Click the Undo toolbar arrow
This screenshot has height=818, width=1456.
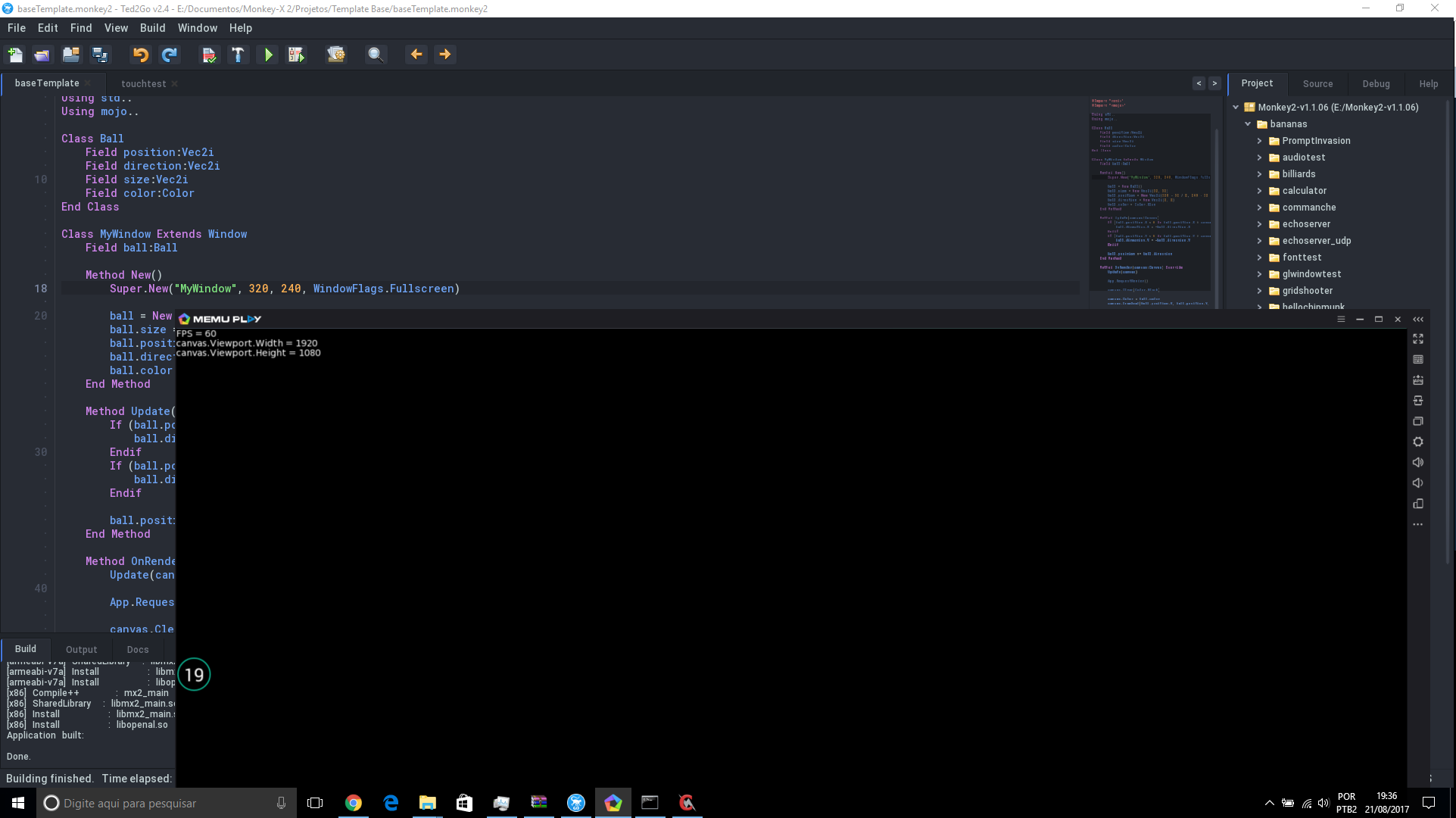[x=140, y=55]
